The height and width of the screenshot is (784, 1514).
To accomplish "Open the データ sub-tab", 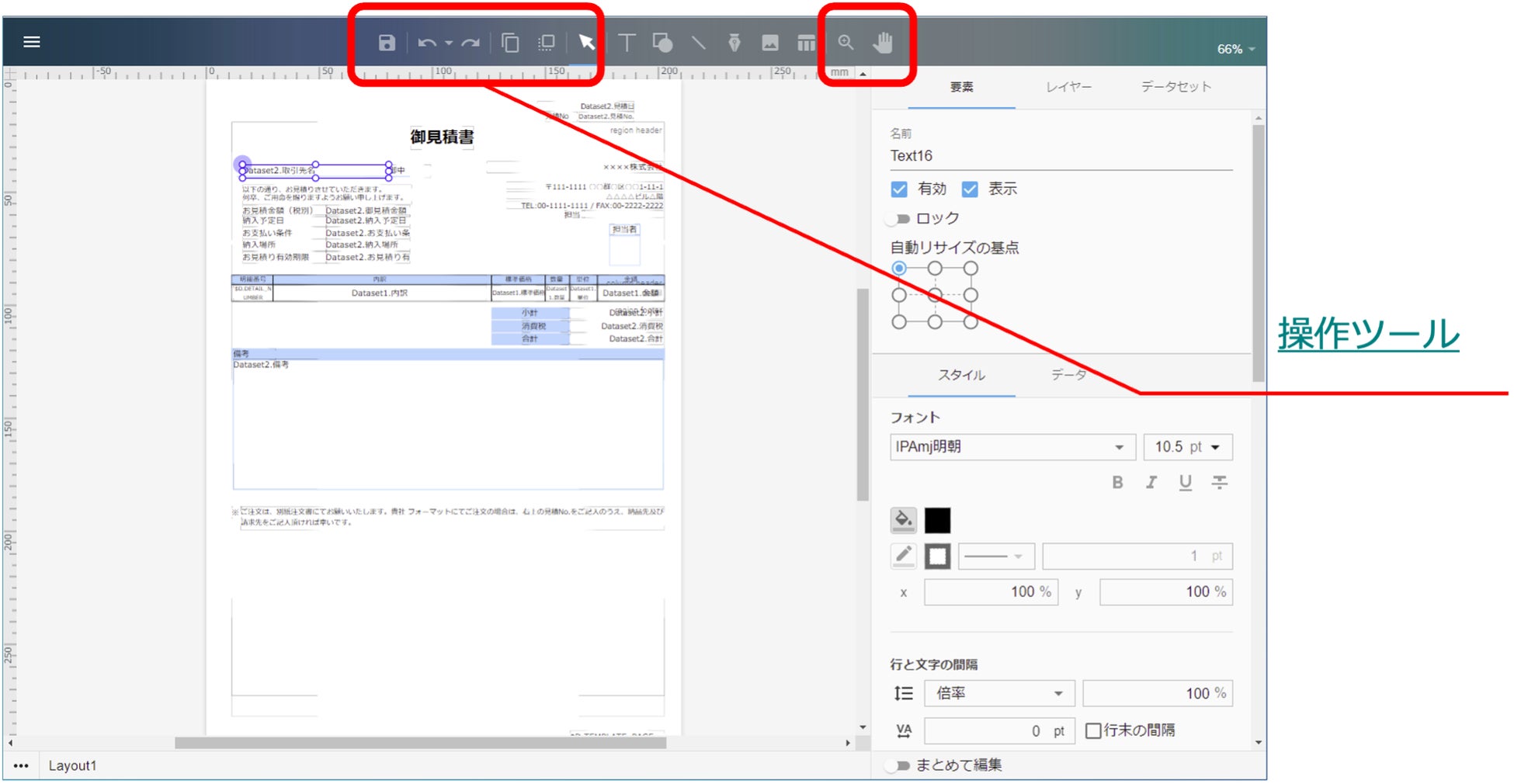I will [x=1068, y=375].
